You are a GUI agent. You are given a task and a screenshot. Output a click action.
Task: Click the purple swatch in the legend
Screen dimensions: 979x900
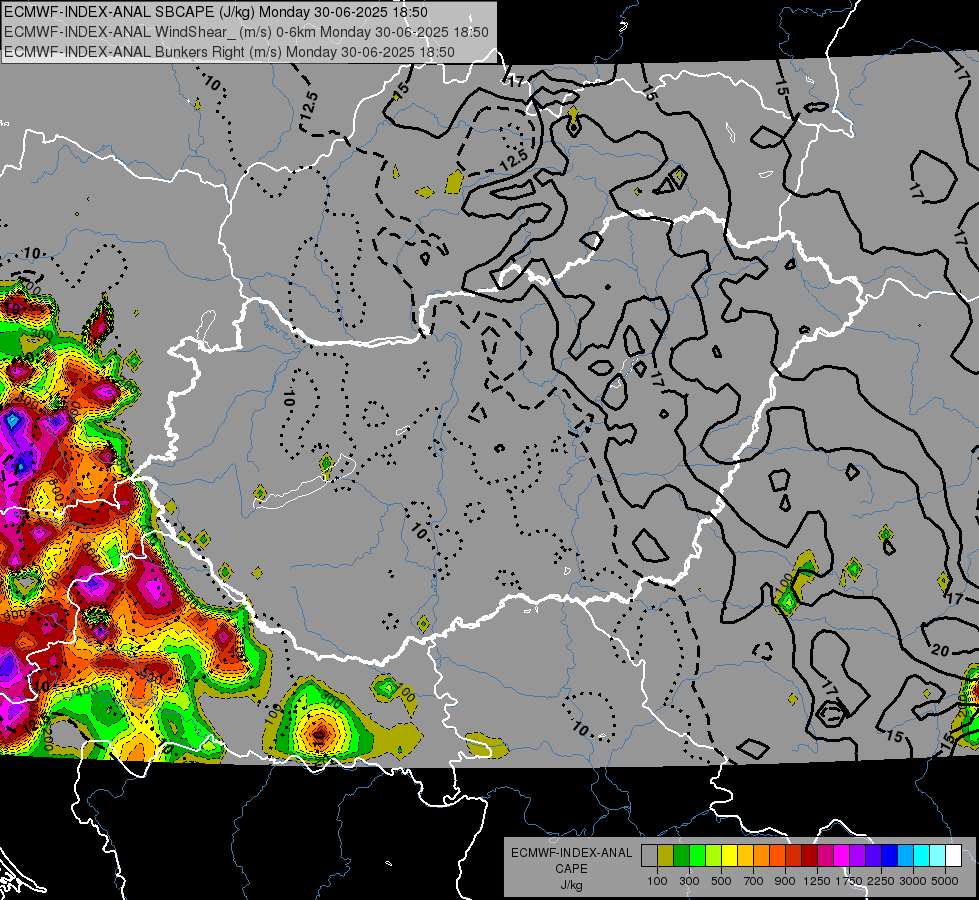click(858, 856)
